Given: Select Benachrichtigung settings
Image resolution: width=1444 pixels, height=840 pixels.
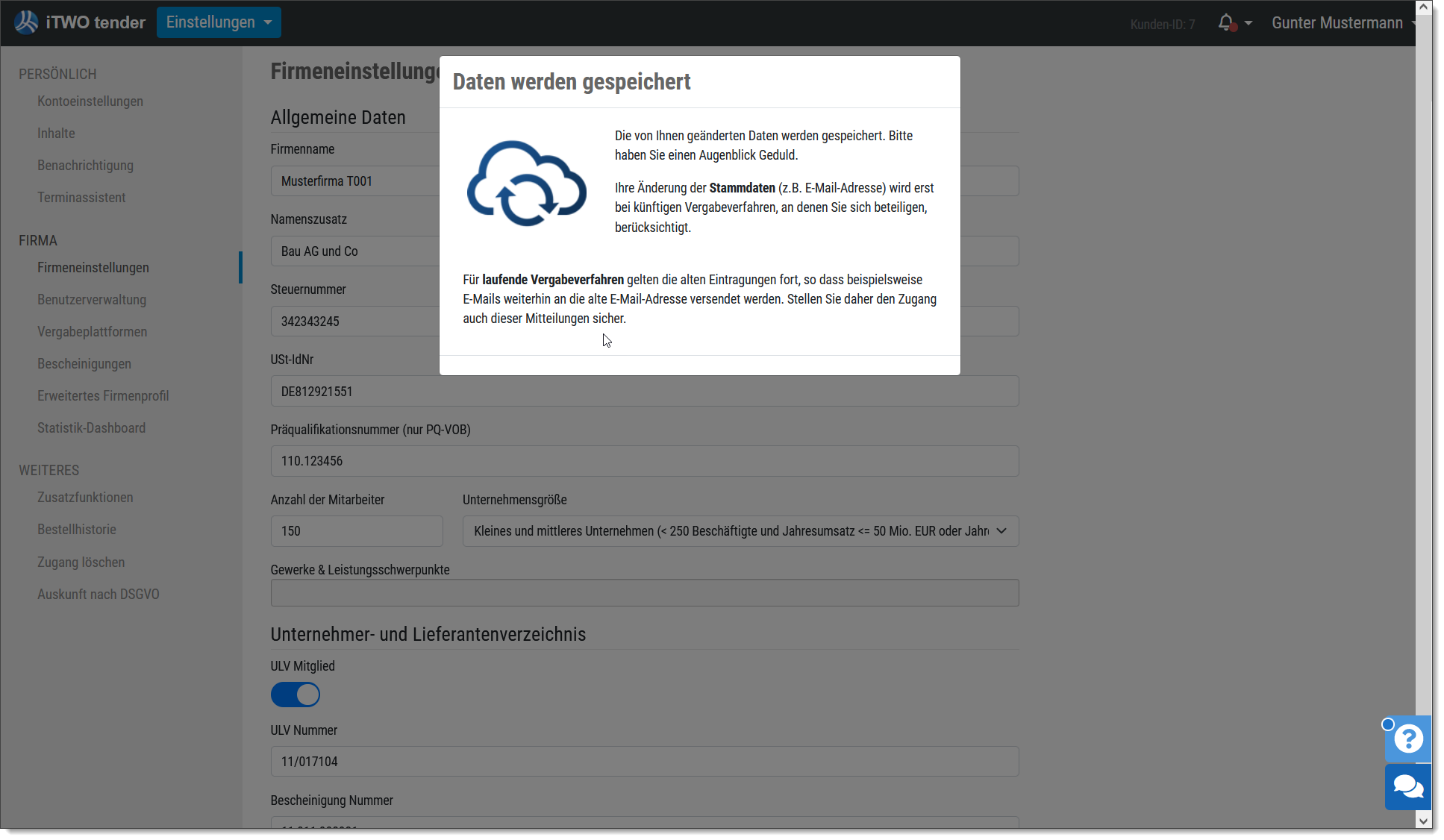Looking at the screenshot, I should pos(85,166).
